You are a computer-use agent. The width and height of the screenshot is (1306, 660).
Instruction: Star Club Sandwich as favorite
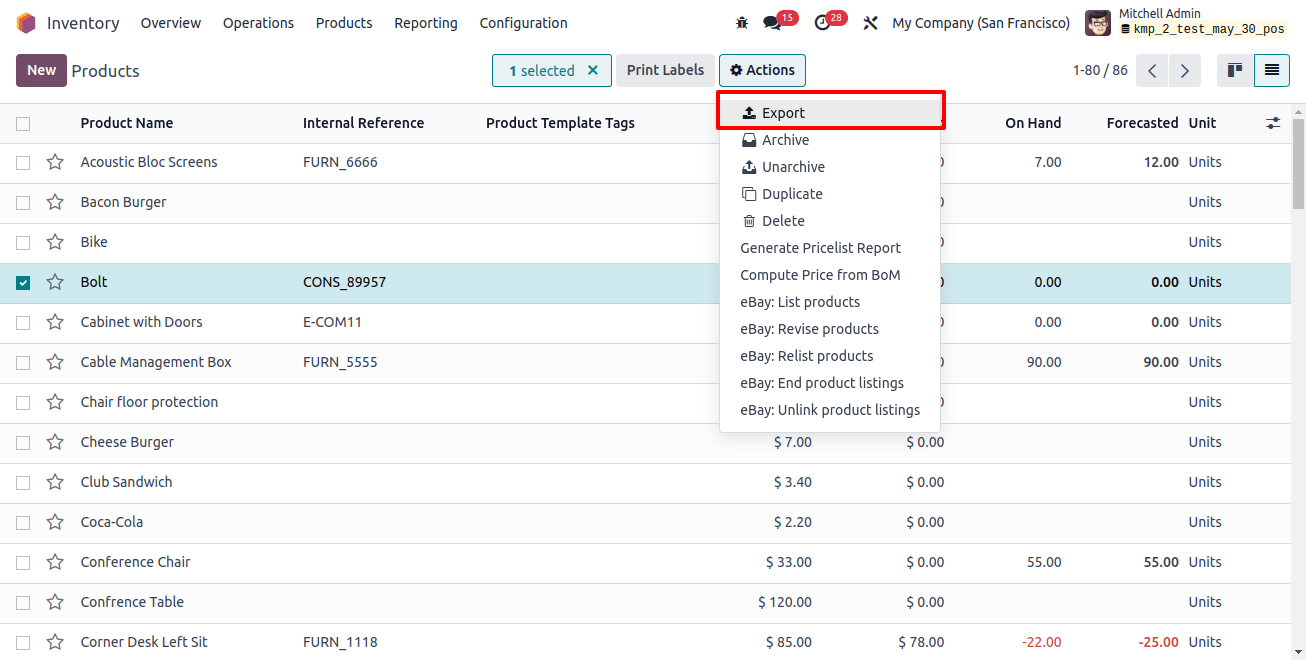click(x=55, y=482)
